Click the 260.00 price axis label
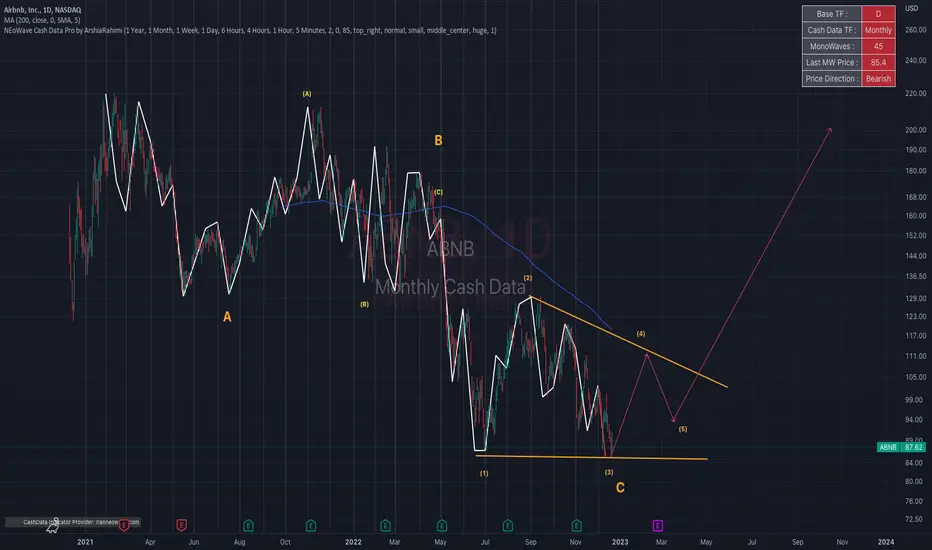932x550 pixels. (x=915, y=29)
